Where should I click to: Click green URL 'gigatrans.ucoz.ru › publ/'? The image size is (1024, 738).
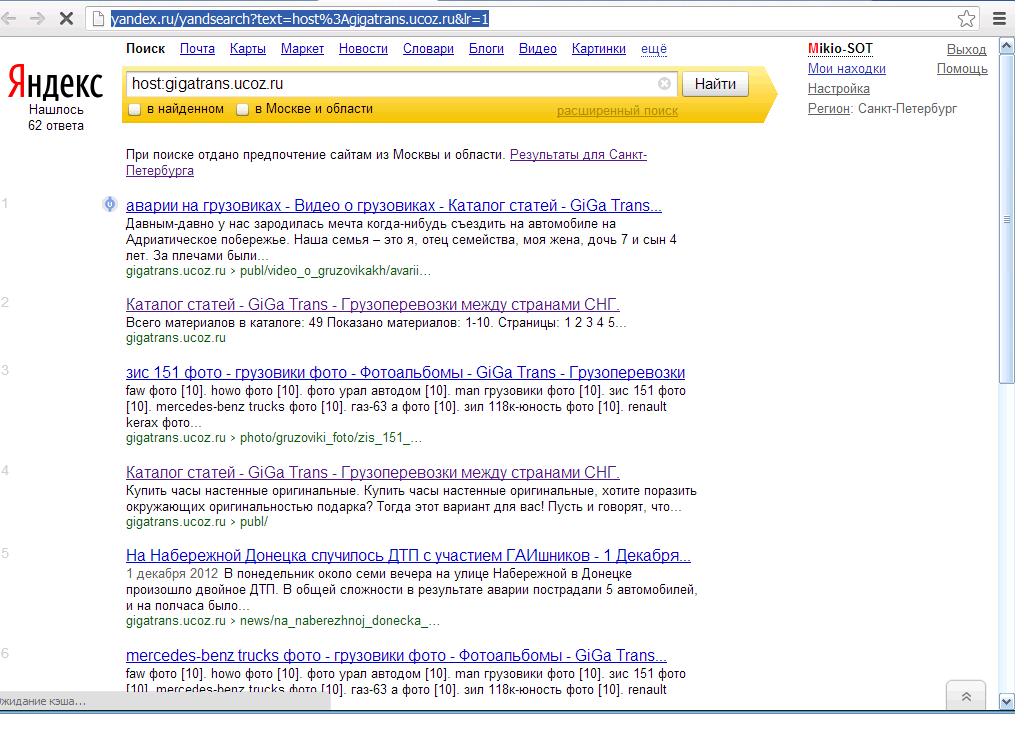pyautogui.click(x=197, y=522)
